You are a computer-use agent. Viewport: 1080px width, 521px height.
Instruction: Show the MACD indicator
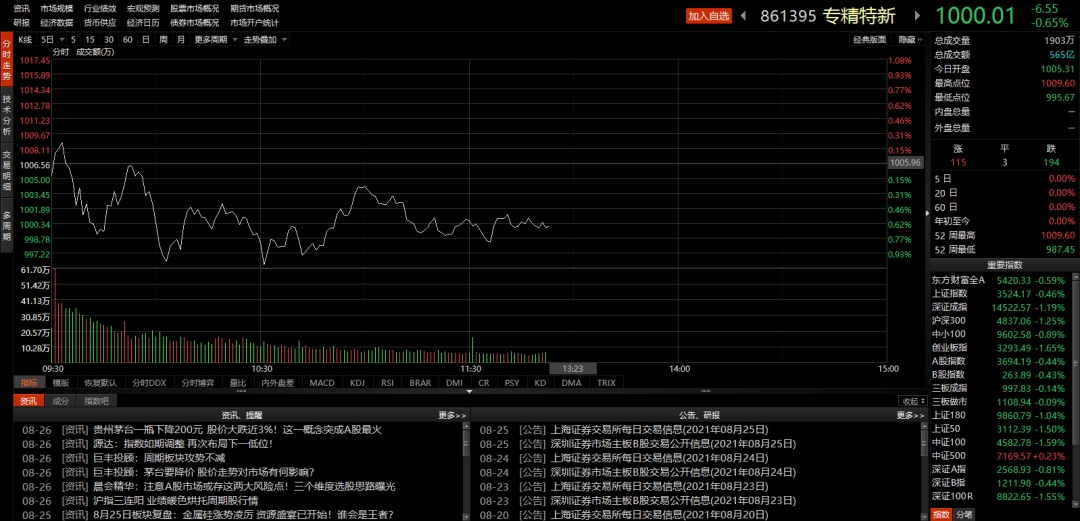pos(322,382)
